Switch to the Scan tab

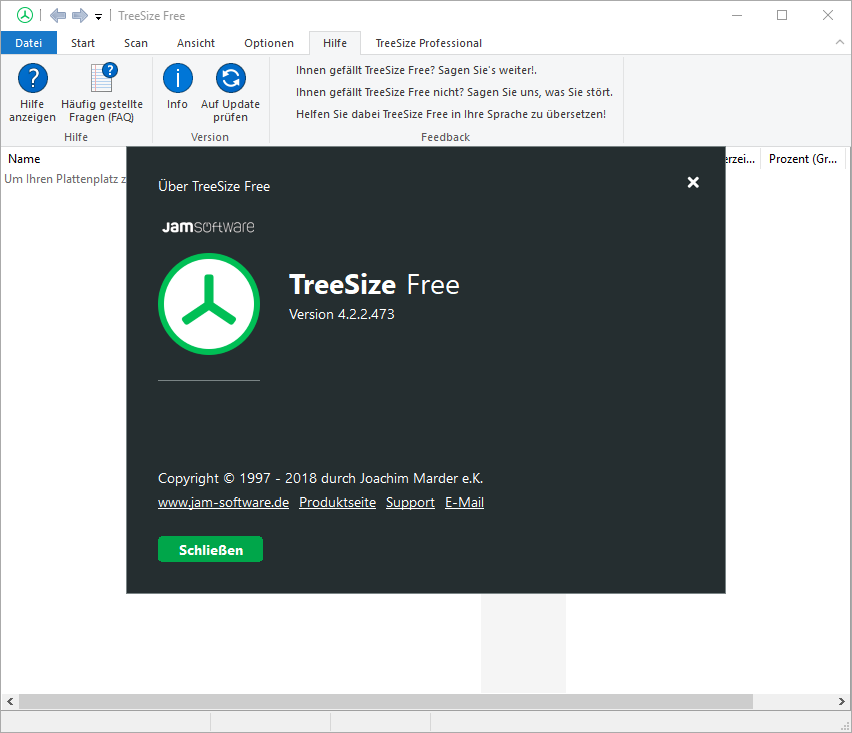pyautogui.click(x=136, y=43)
